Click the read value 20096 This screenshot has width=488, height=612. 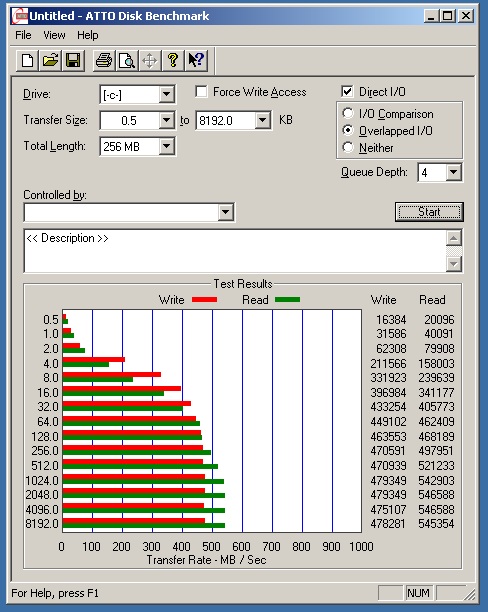[x=439, y=320]
